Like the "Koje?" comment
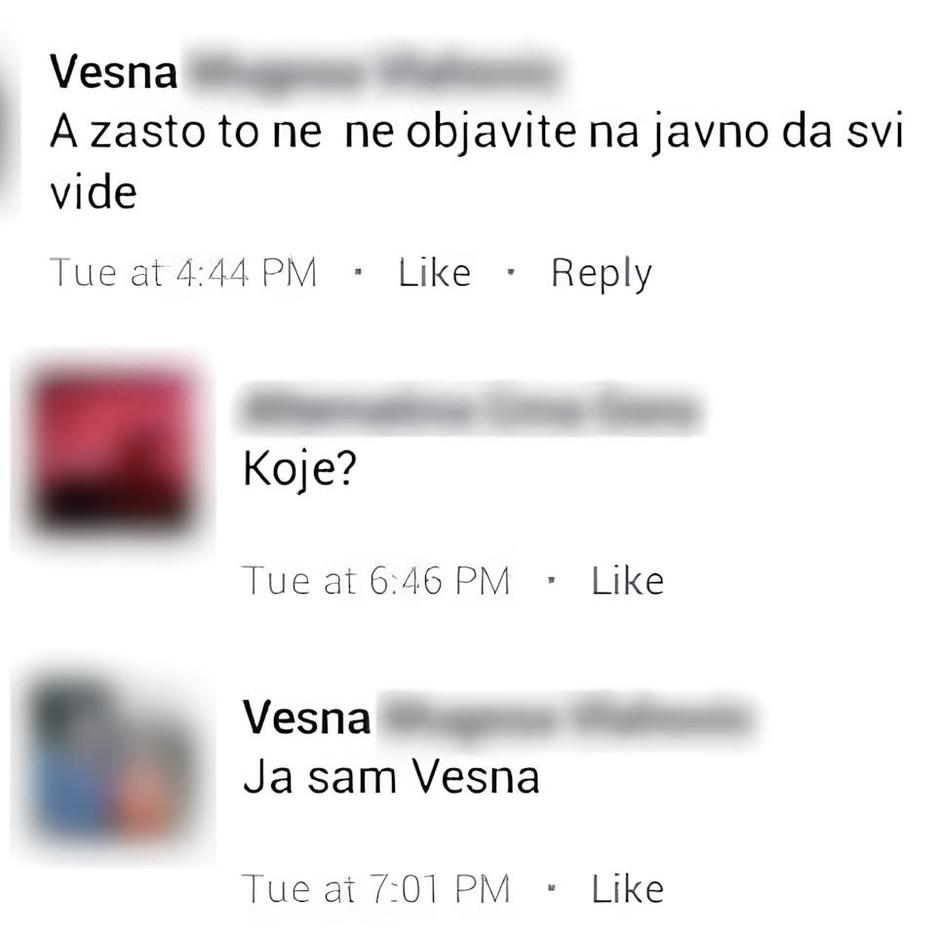This screenshot has width=940, height=933. (x=628, y=580)
